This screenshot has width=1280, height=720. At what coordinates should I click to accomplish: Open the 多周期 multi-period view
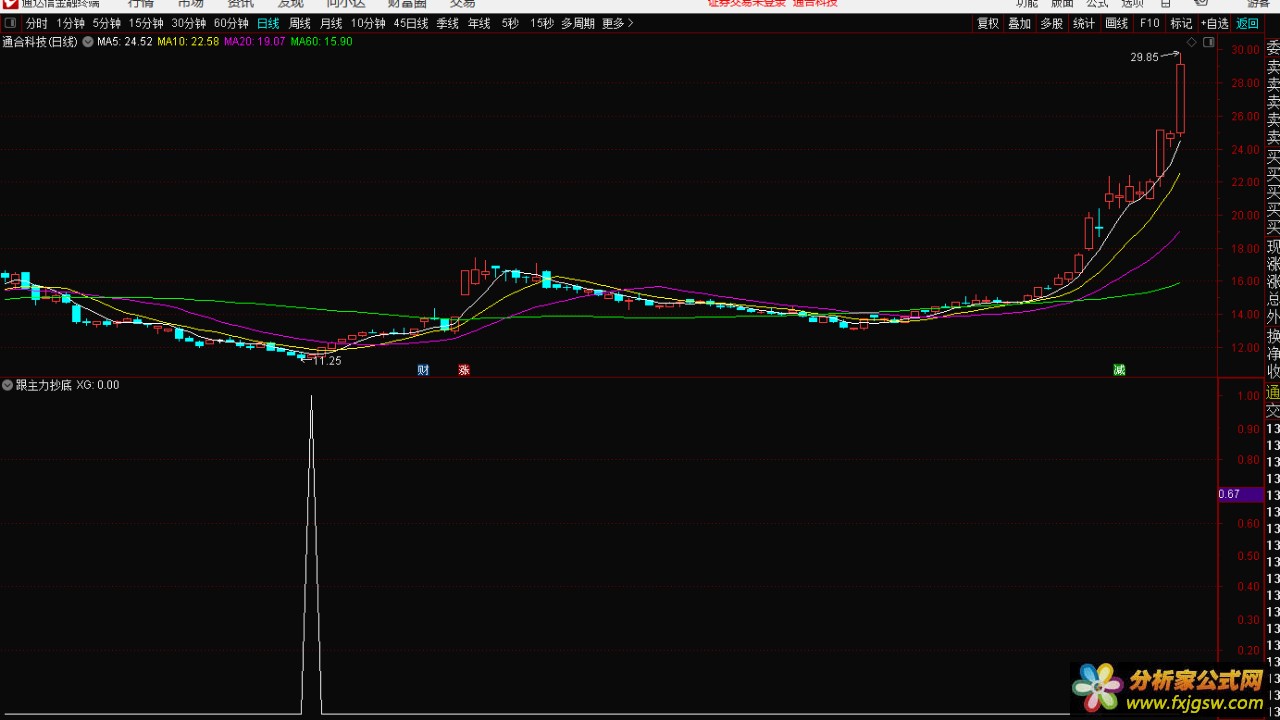coord(577,23)
